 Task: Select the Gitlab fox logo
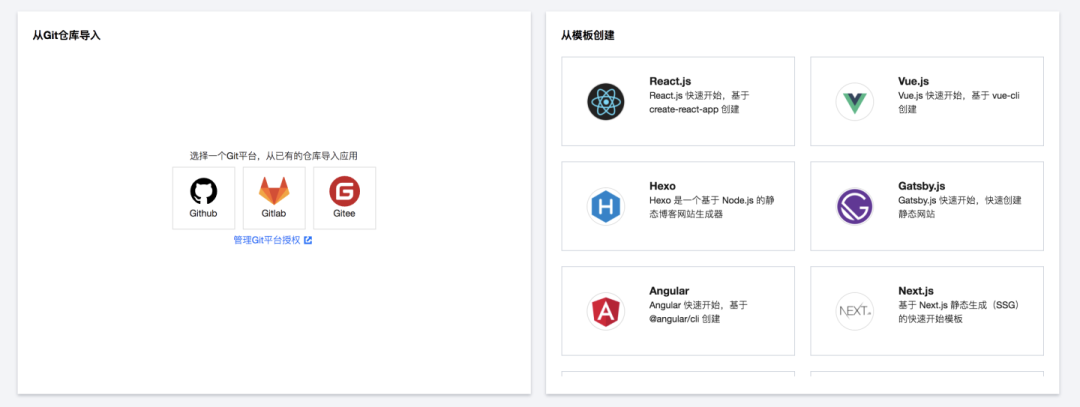point(274,191)
